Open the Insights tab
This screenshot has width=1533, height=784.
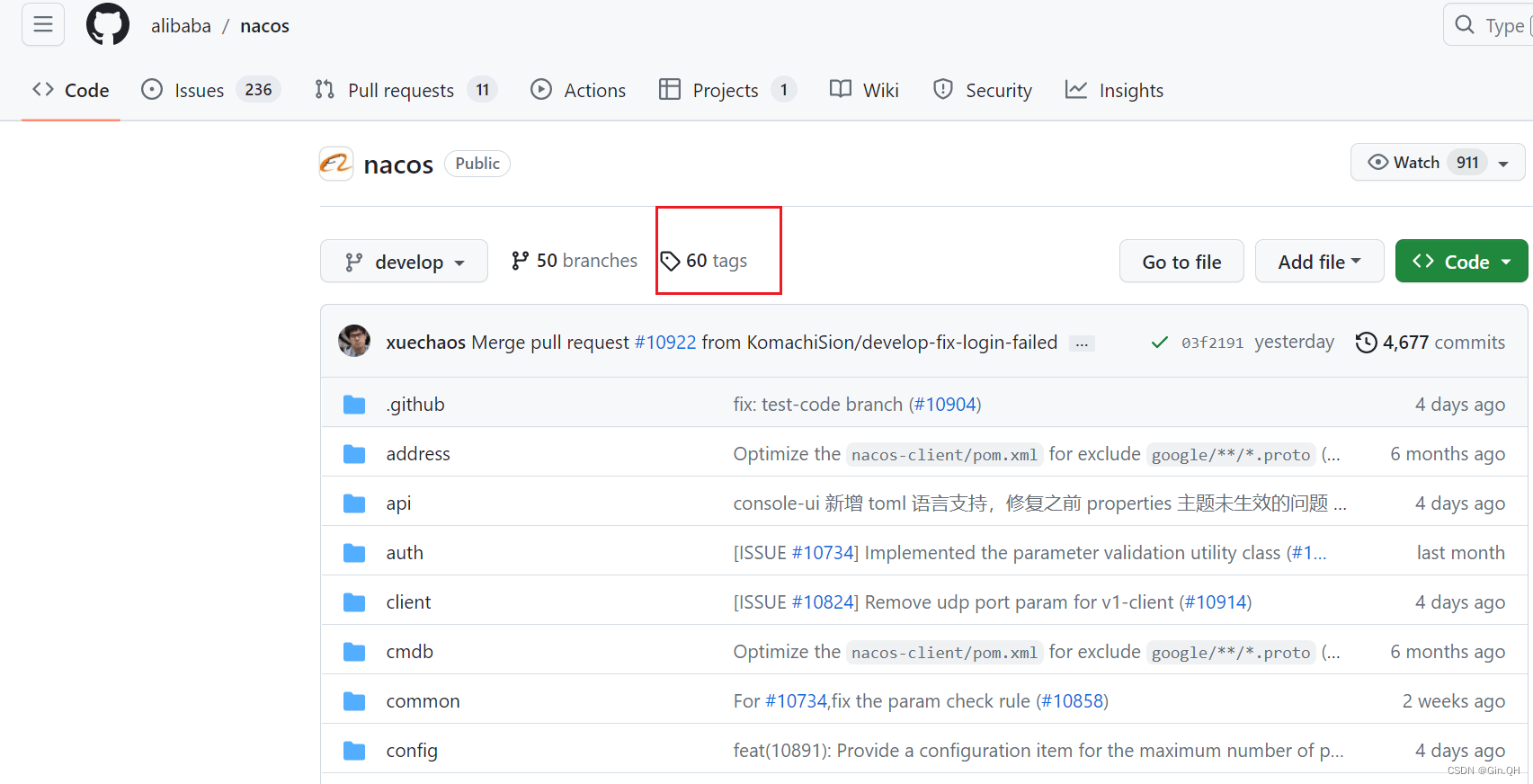tap(1114, 90)
